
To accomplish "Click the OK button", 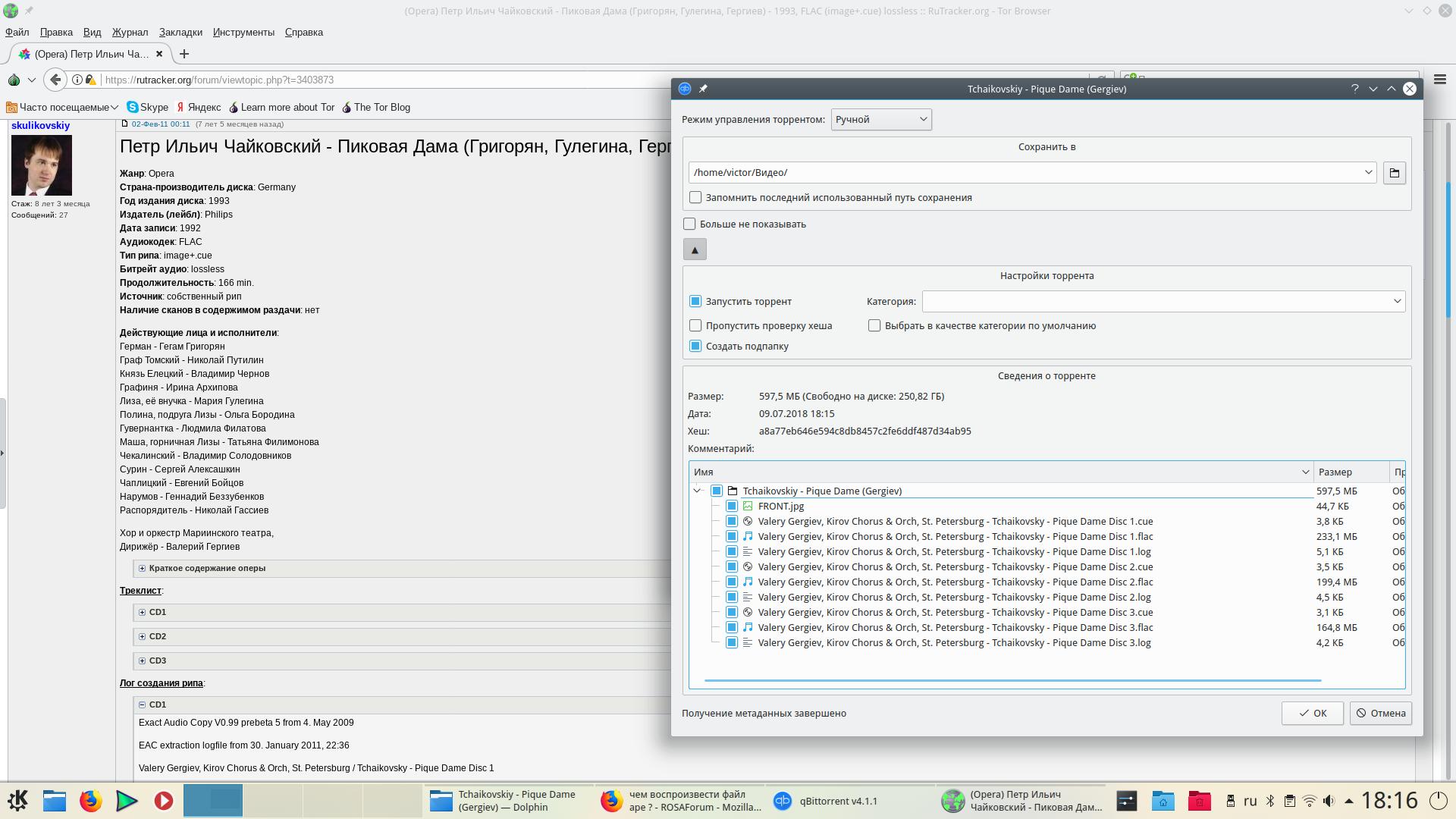I will click(1312, 713).
